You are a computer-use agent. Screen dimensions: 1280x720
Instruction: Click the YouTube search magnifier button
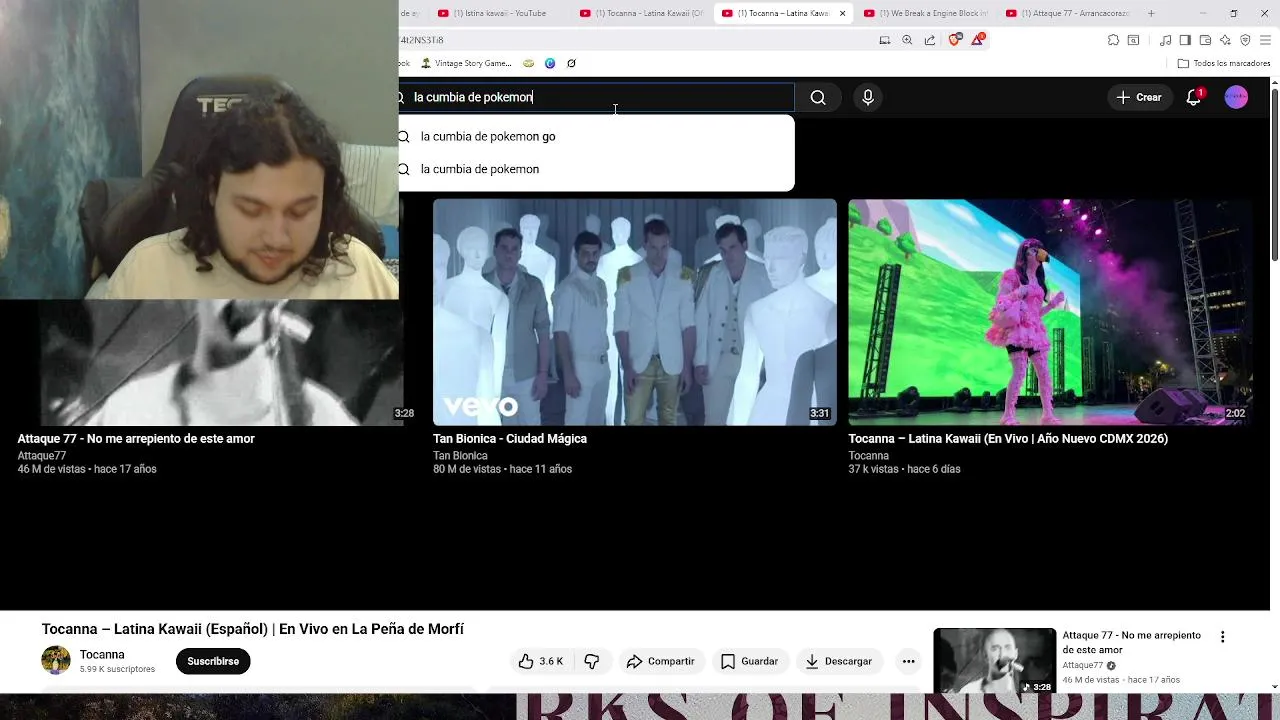tap(818, 97)
